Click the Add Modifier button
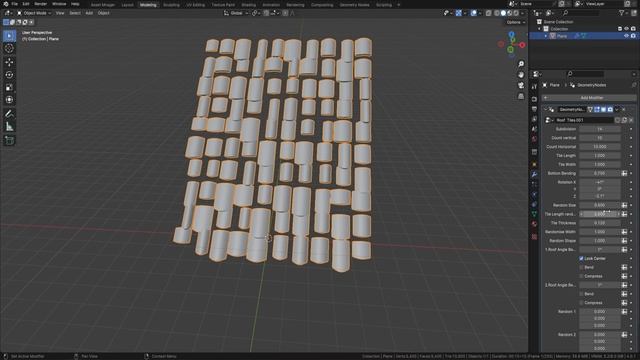Screen dimensions: 640x360 pos(589,98)
